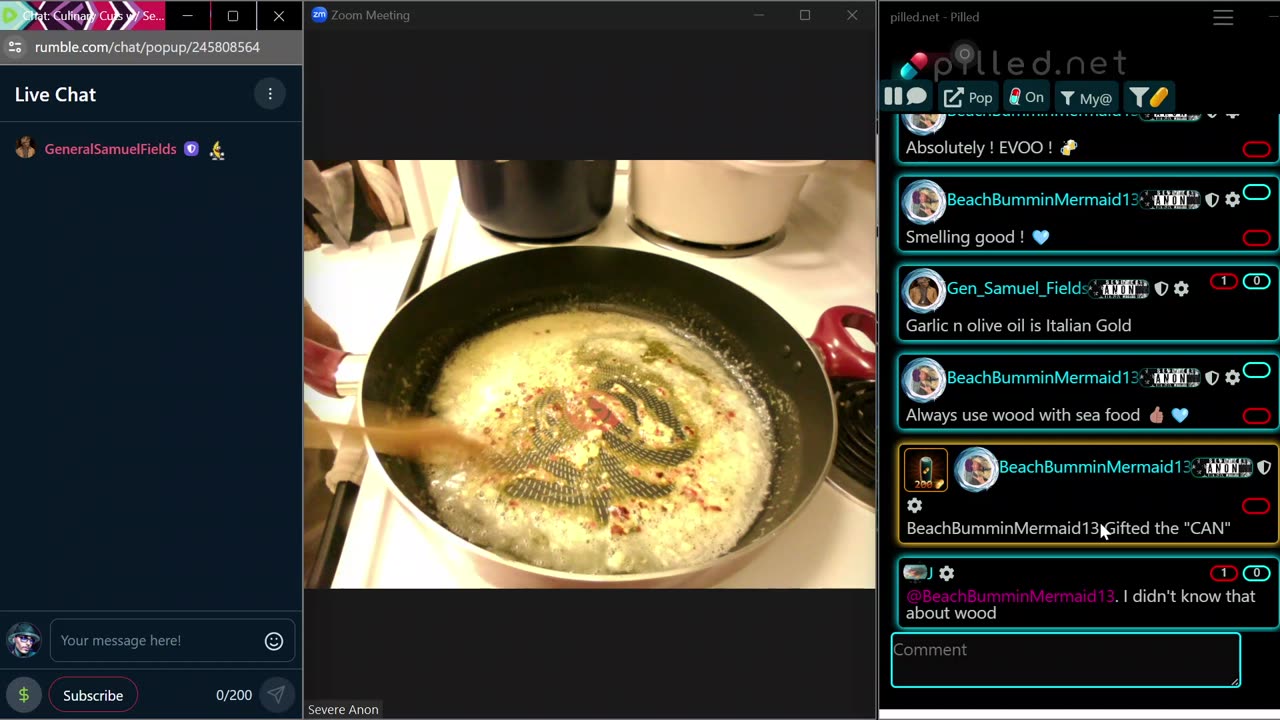Click BeachBumminMermaid13 name on 'Always use wood' message

pos(1043,377)
